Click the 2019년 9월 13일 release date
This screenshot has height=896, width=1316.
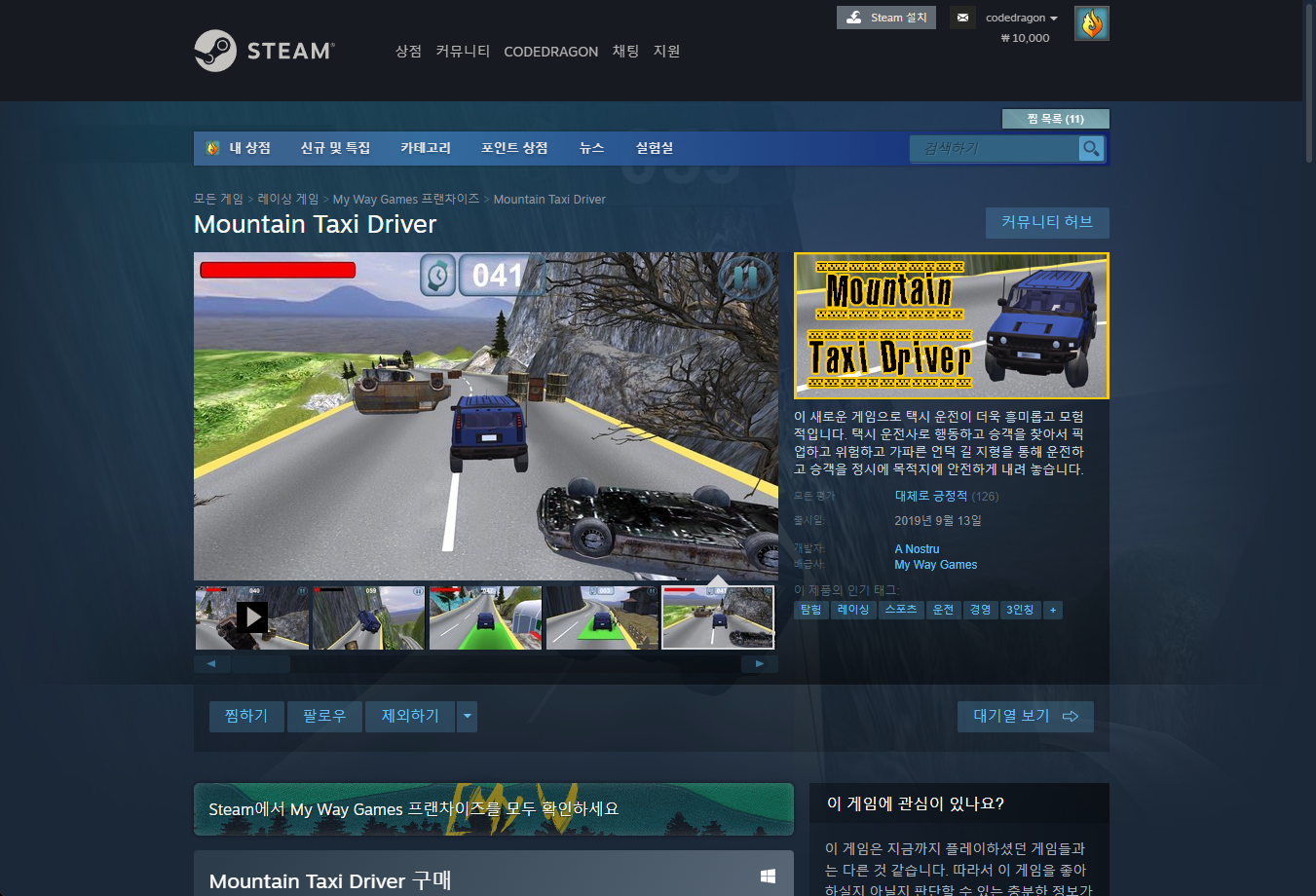pyautogui.click(x=938, y=520)
